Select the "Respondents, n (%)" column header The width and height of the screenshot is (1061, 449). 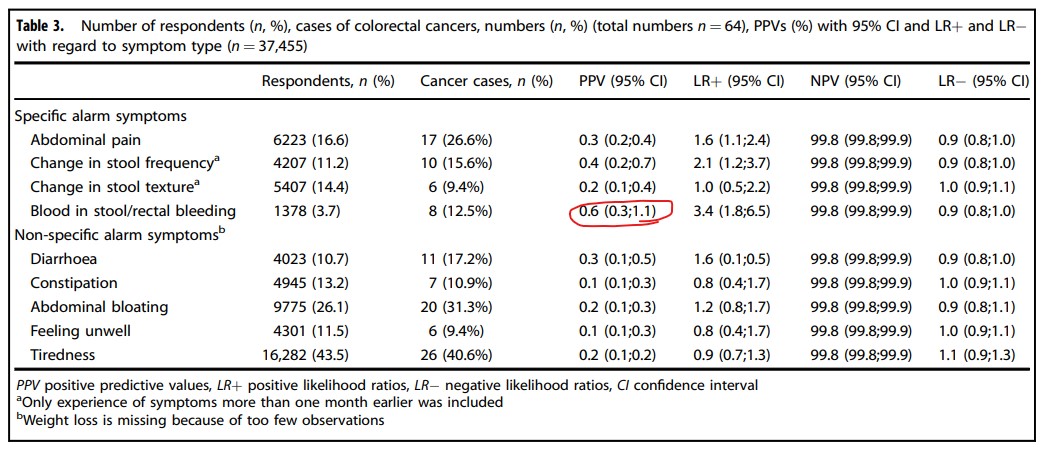coord(327,82)
